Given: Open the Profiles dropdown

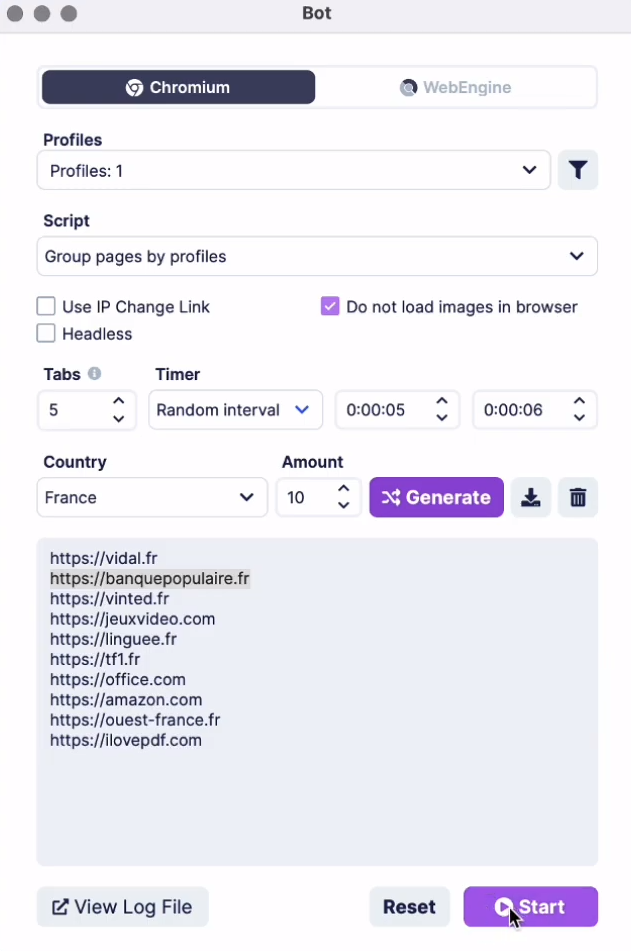Looking at the screenshot, I should coord(294,170).
